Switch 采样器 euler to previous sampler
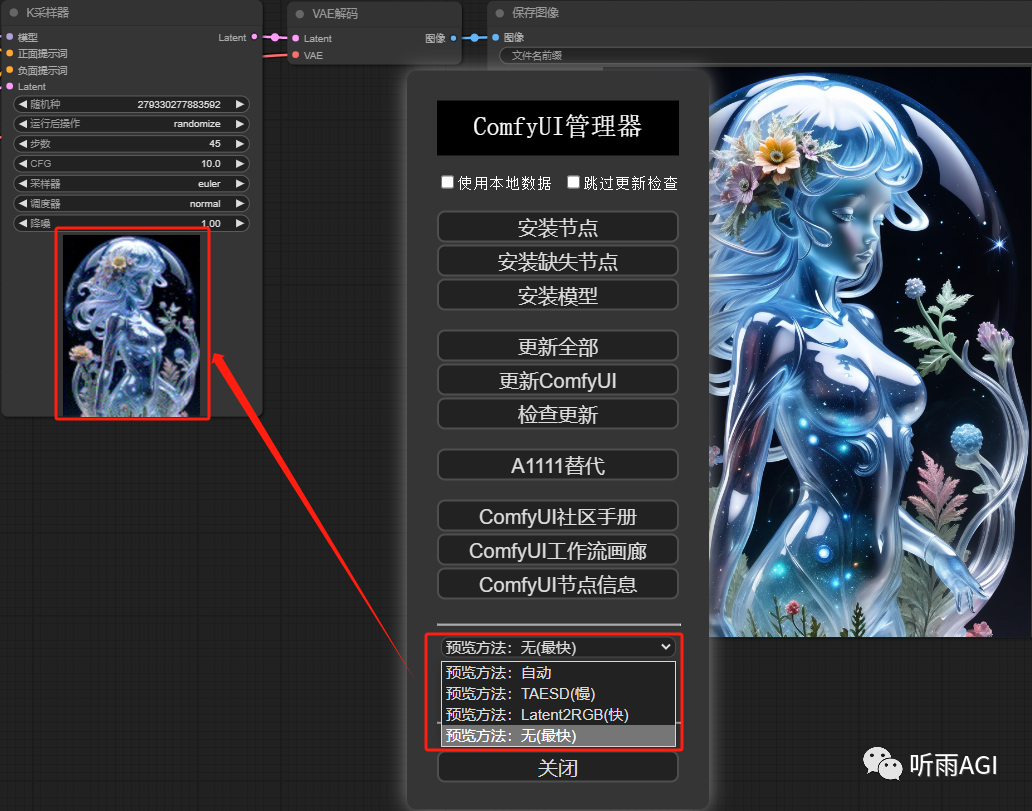 pyautogui.click(x=23, y=184)
